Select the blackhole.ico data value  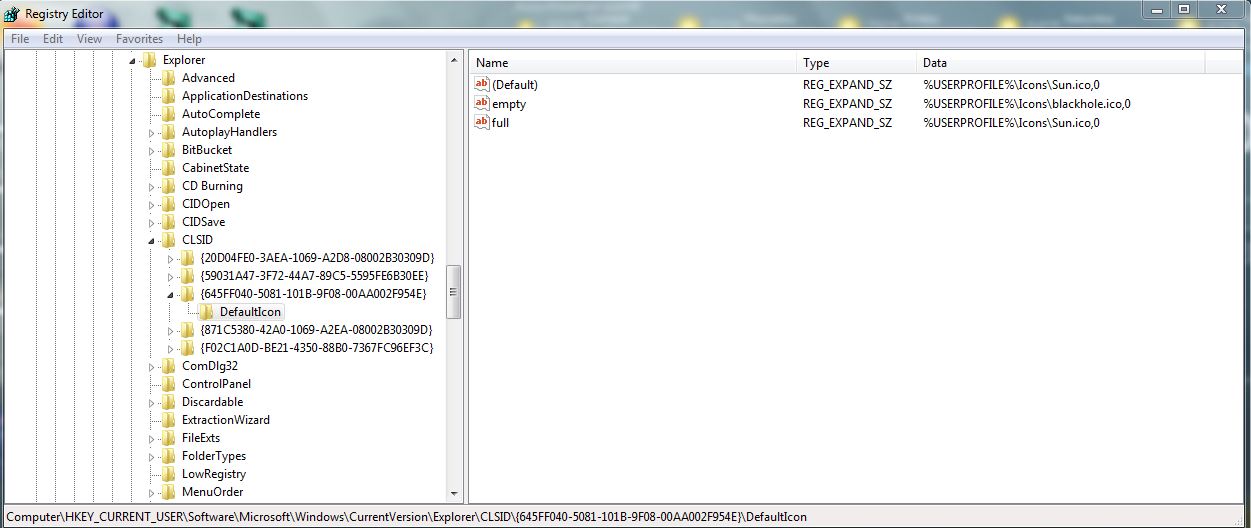point(1027,104)
